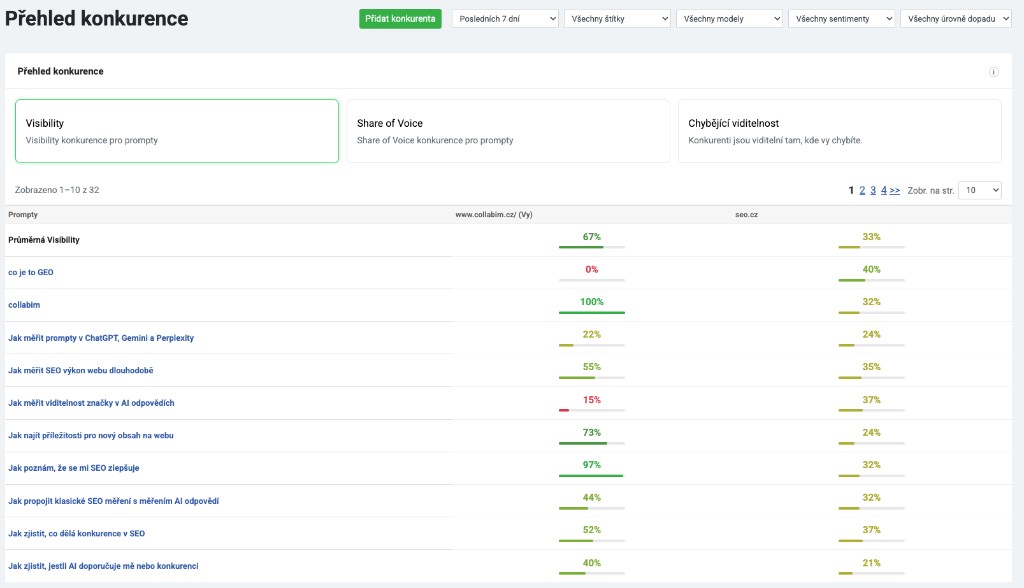Click the seo.cz column header
Image resolution: width=1024 pixels, height=588 pixels.
point(746,215)
